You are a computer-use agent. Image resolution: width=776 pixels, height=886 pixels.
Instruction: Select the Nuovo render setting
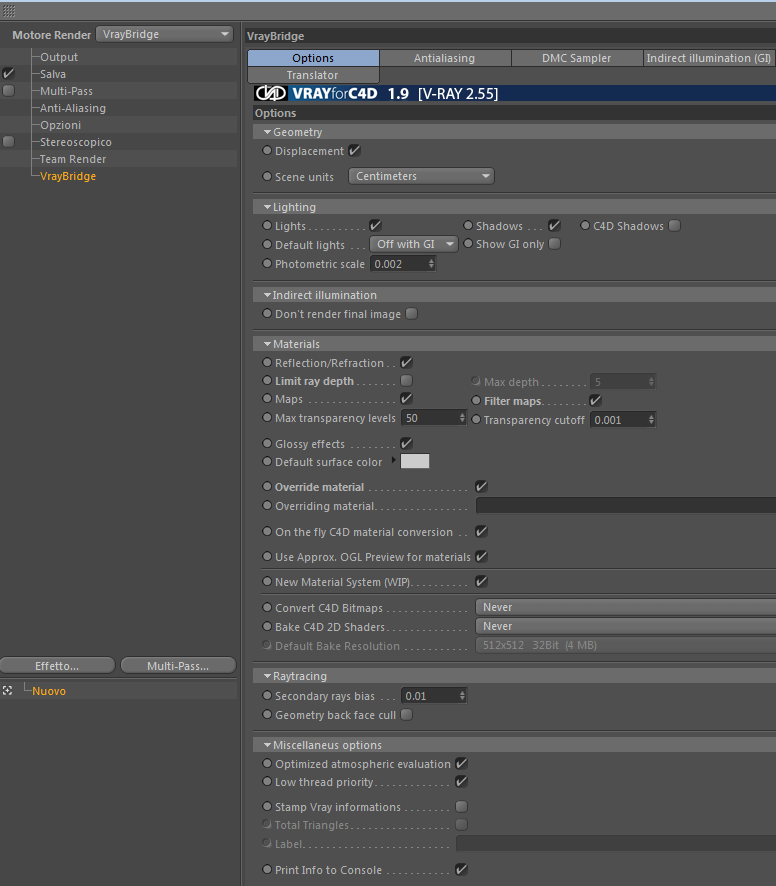pos(49,690)
